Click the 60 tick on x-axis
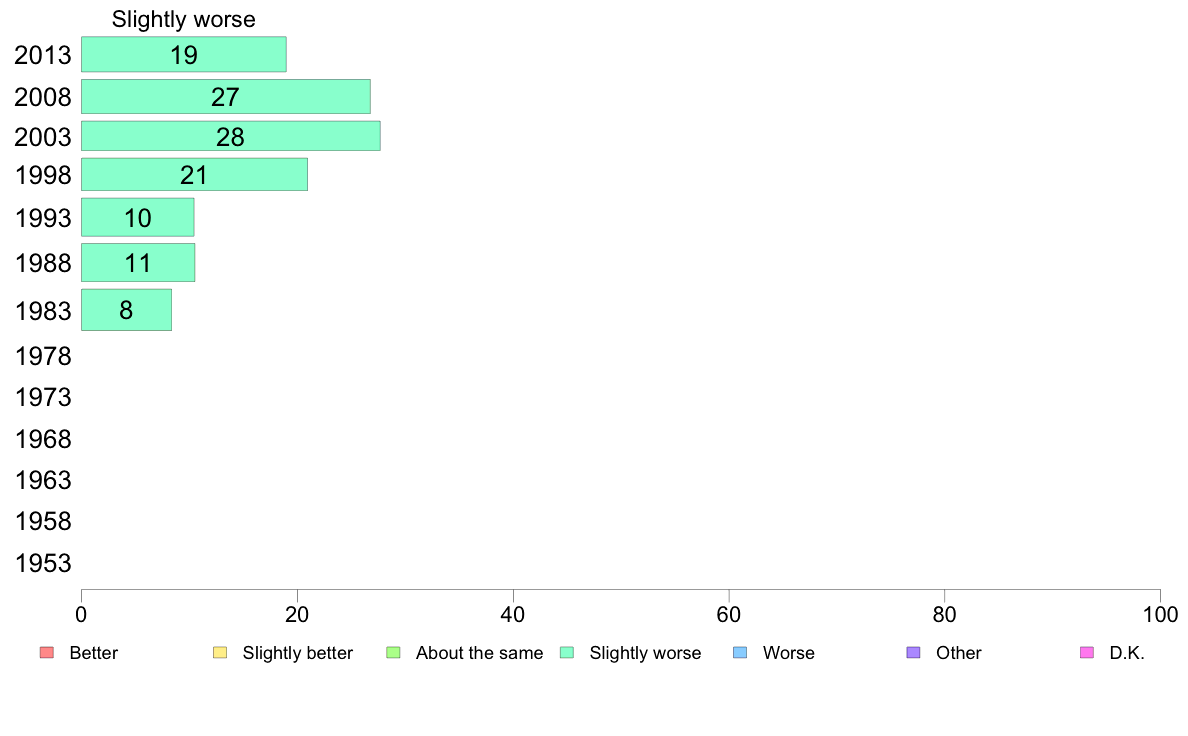Screen dimensions: 1188x736 click(729, 615)
